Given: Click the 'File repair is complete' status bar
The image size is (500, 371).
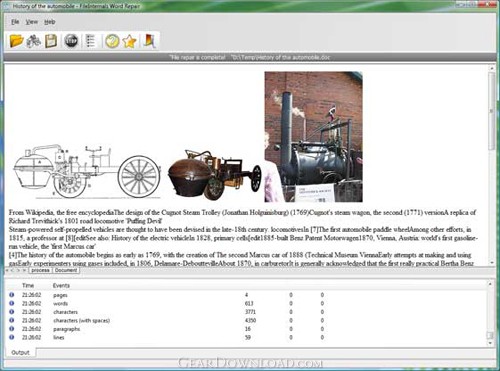Looking at the screenshot, I should 249,57.
